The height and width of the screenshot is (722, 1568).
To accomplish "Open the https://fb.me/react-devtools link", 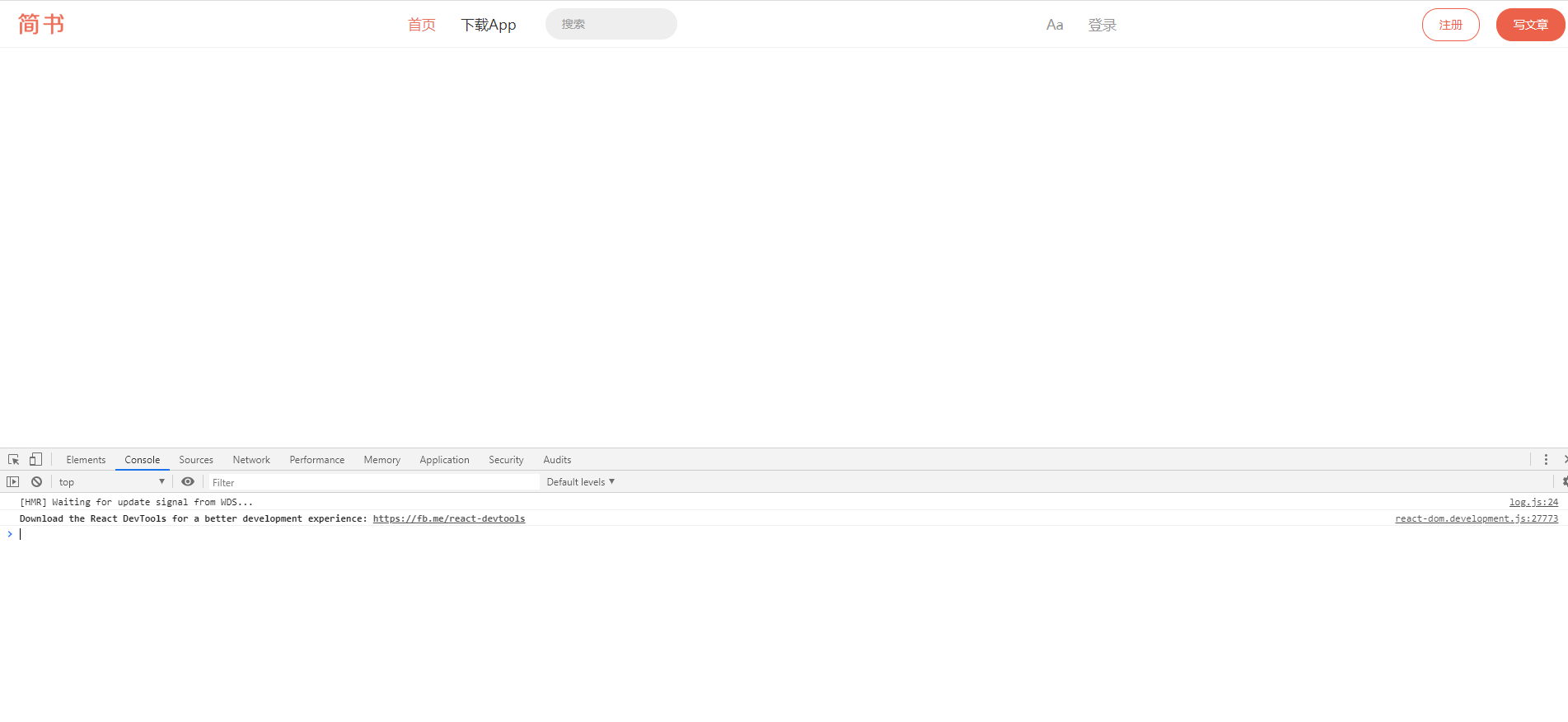I will 449,518.
